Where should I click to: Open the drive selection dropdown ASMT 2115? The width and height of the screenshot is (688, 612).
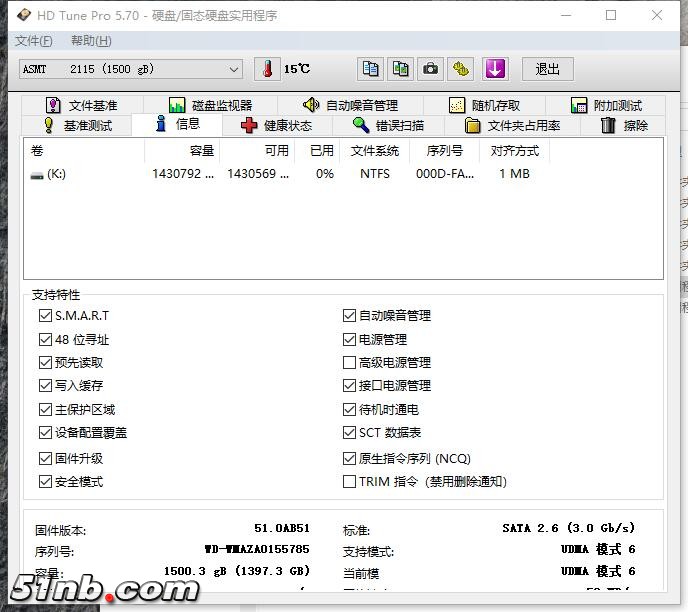(x=131, y=69)
